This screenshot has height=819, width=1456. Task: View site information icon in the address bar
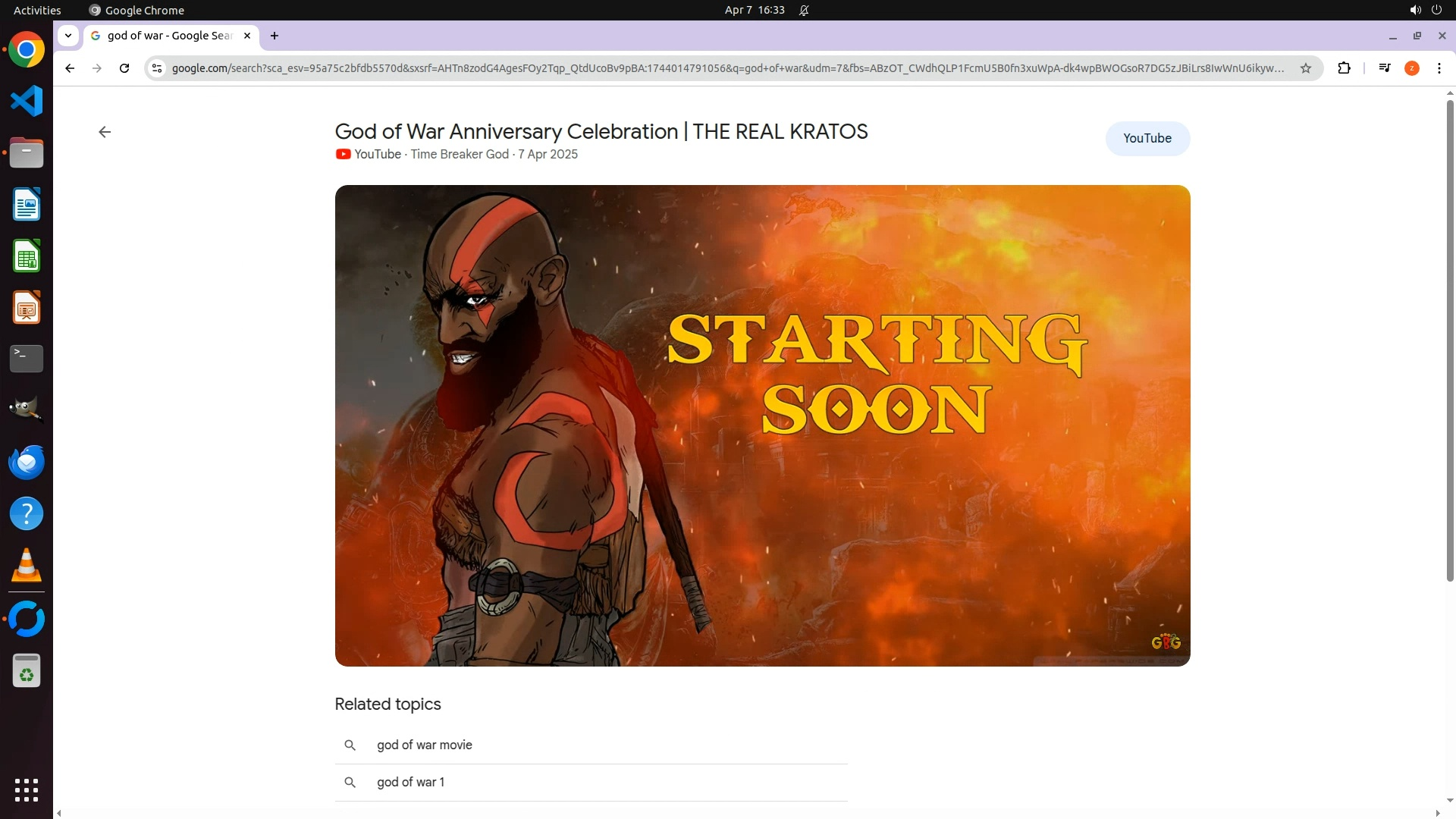tap(157, 68)
